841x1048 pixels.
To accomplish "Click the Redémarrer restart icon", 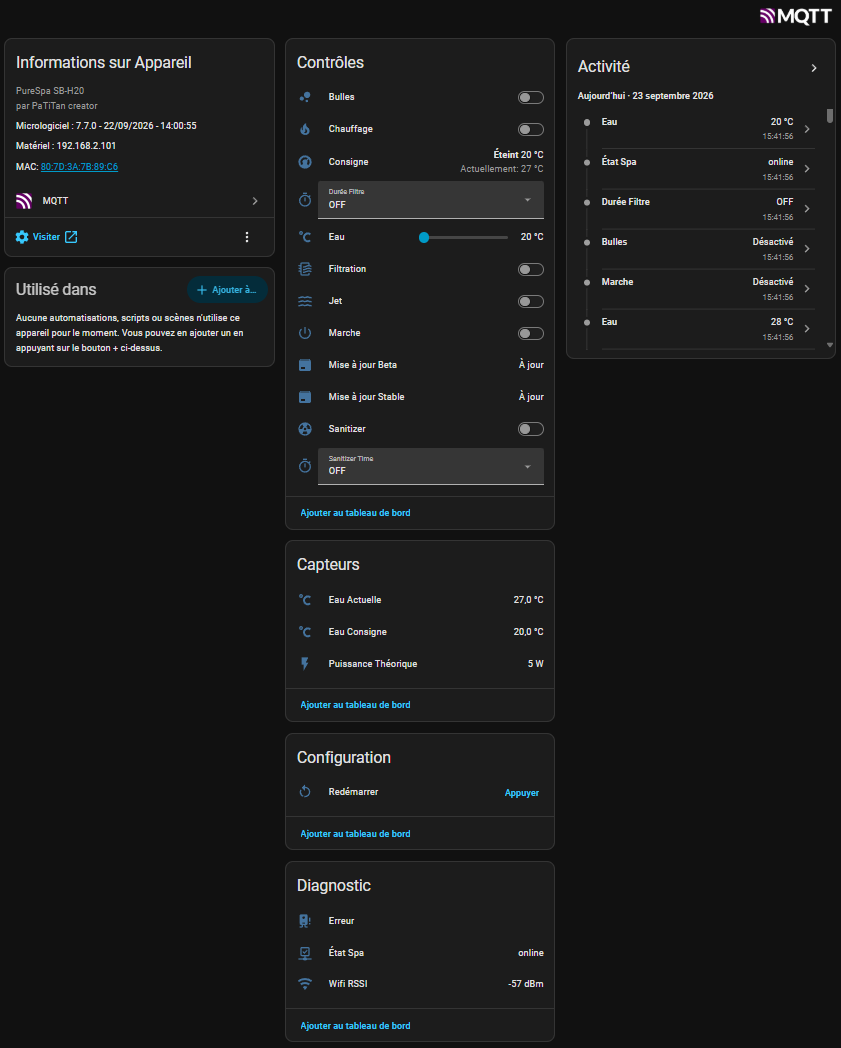I will [x=305, y=792].
